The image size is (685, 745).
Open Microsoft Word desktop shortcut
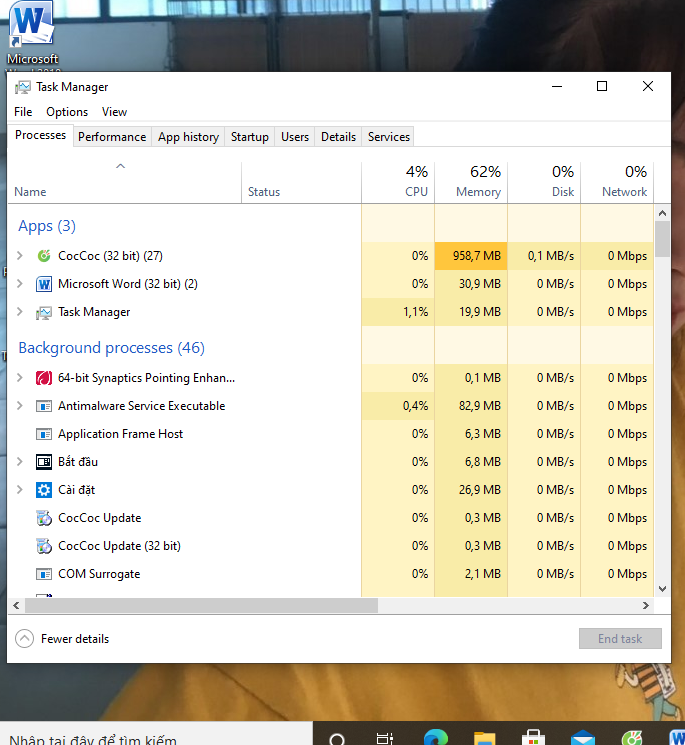pos(32,36)
